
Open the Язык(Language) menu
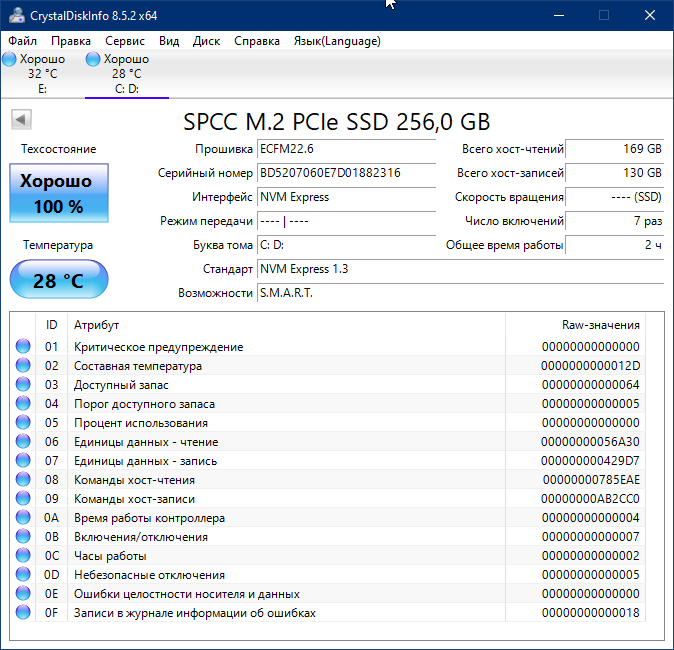coord(337,41)
